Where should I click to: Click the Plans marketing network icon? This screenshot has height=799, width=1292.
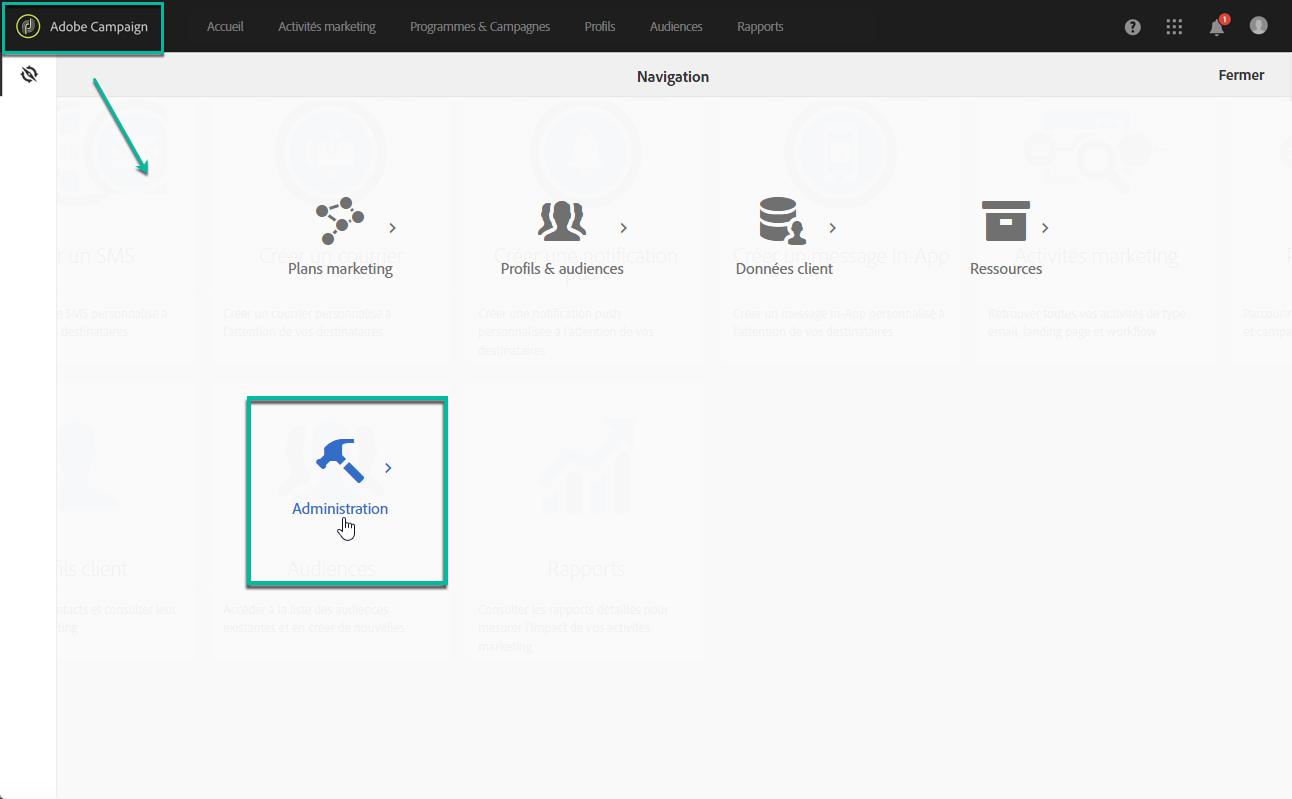pyautogui.click(x=340, y=221)
